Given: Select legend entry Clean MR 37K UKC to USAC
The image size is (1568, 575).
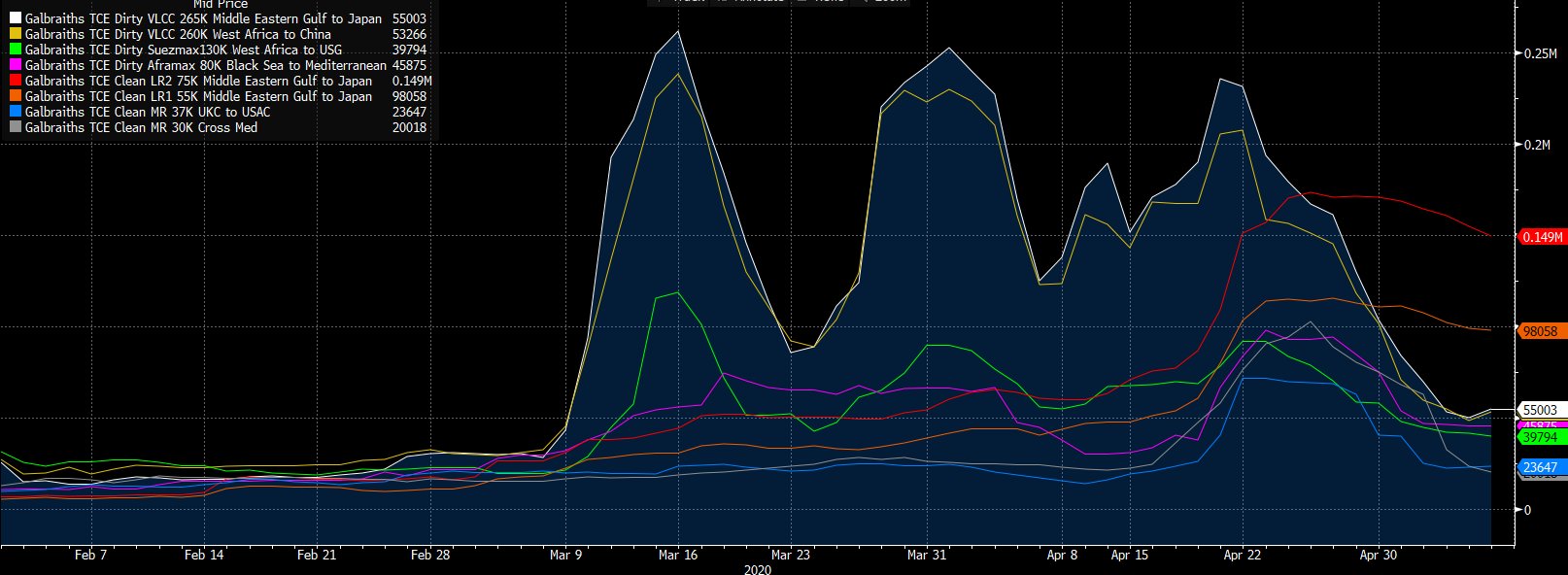Looking at the screenshot, I should (148, 112).
